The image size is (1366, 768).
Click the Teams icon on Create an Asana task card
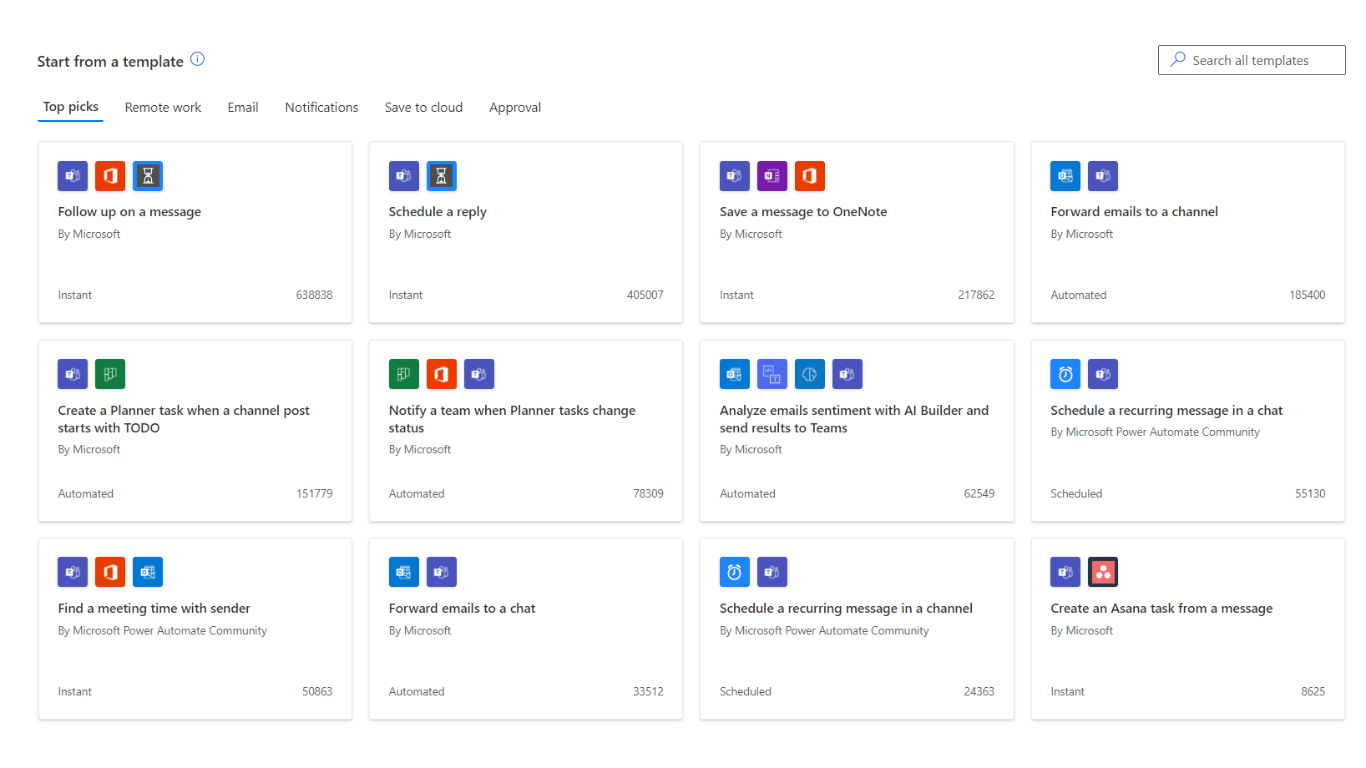1066,572
